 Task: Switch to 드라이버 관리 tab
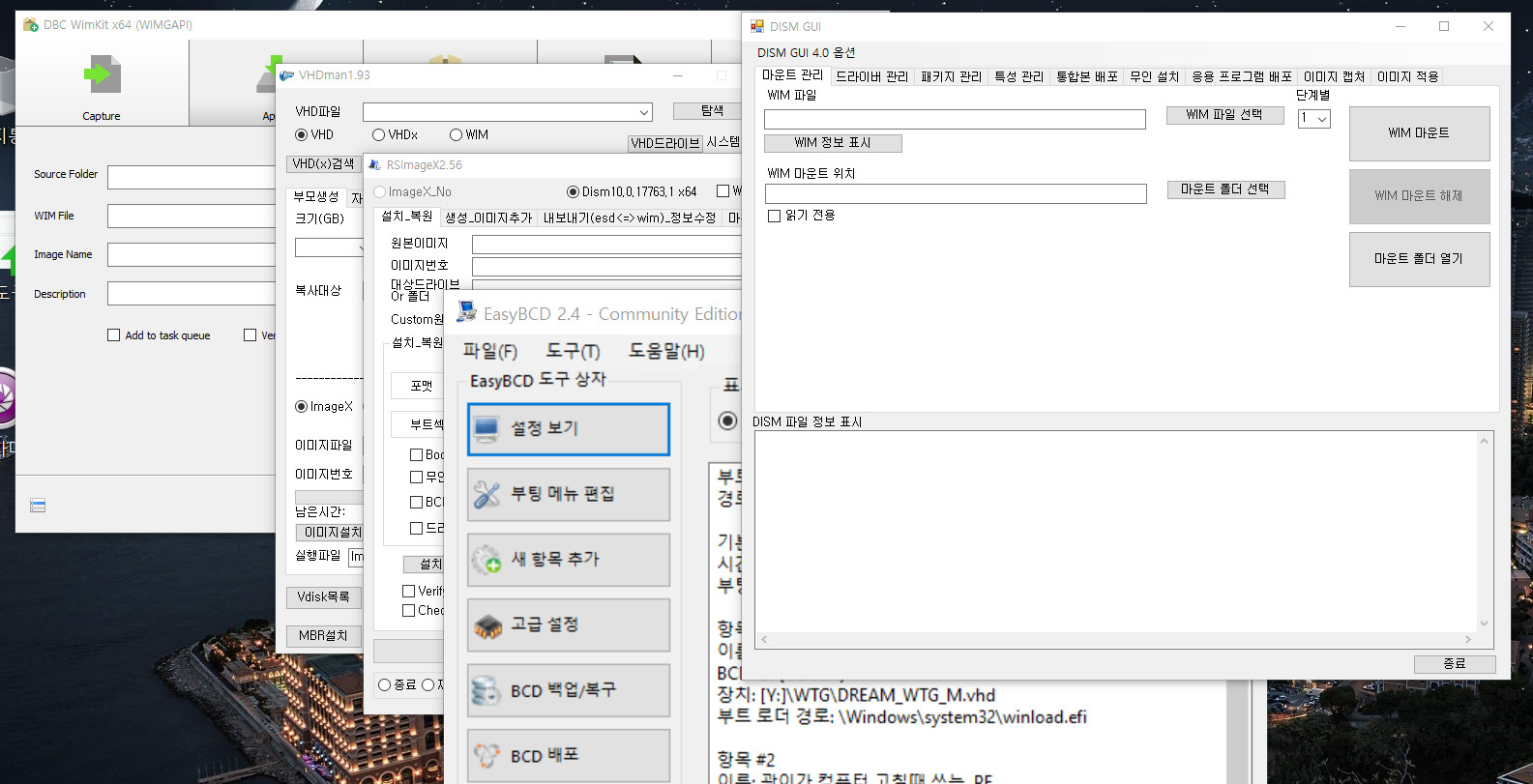coord(871,76)
